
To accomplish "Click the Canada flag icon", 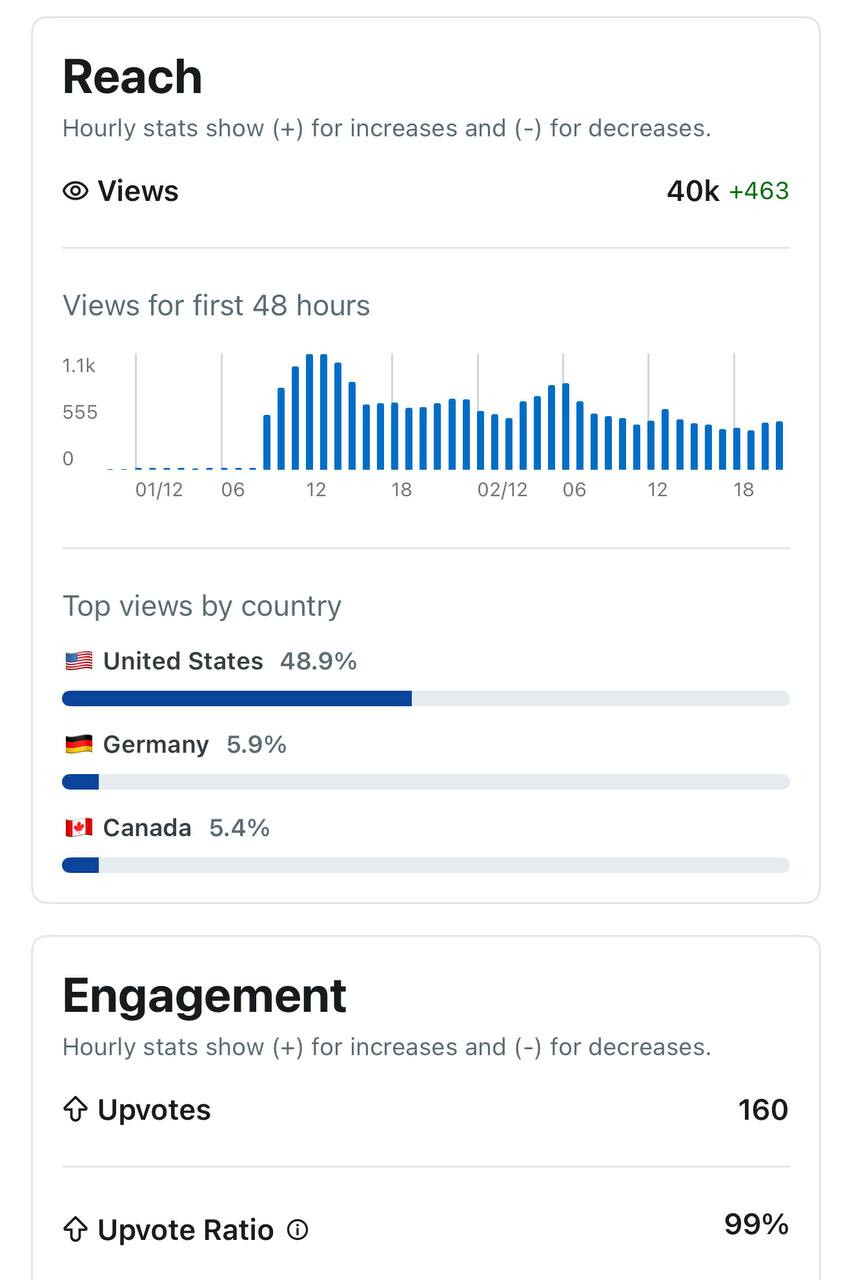I will click(79, 828).
